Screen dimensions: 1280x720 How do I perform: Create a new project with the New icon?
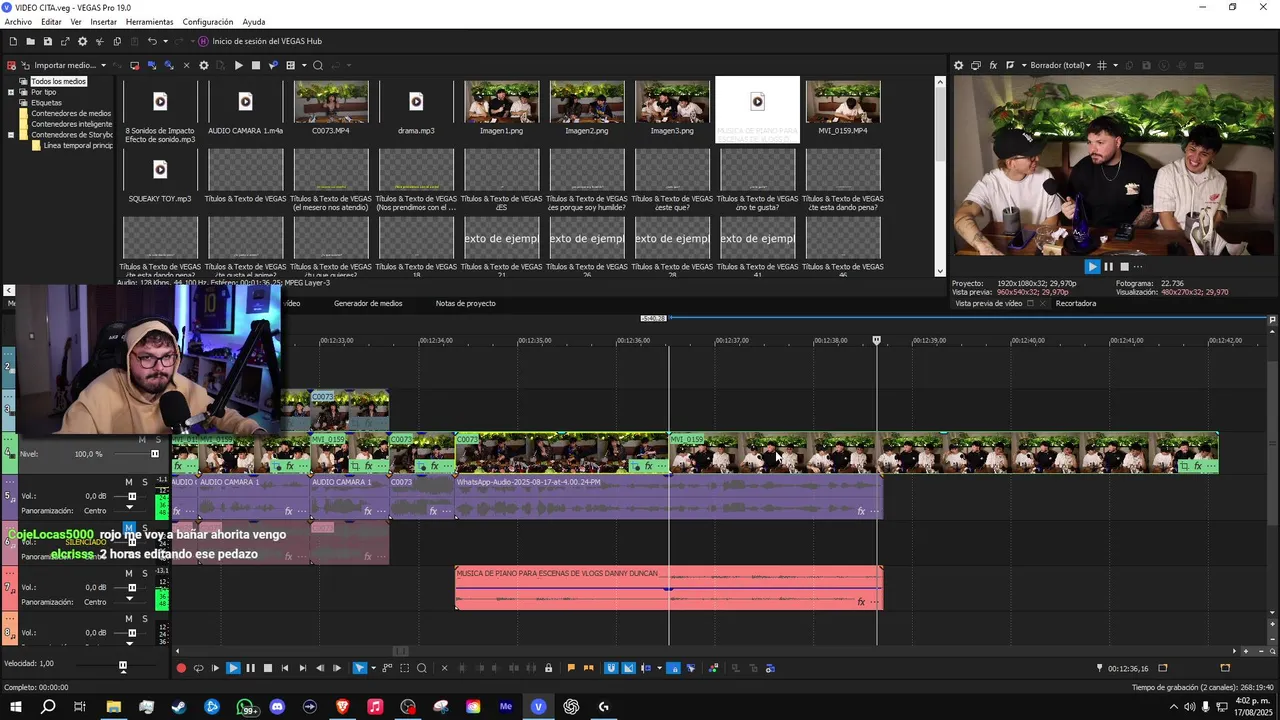pyautogui.click(x=13, y=41)
